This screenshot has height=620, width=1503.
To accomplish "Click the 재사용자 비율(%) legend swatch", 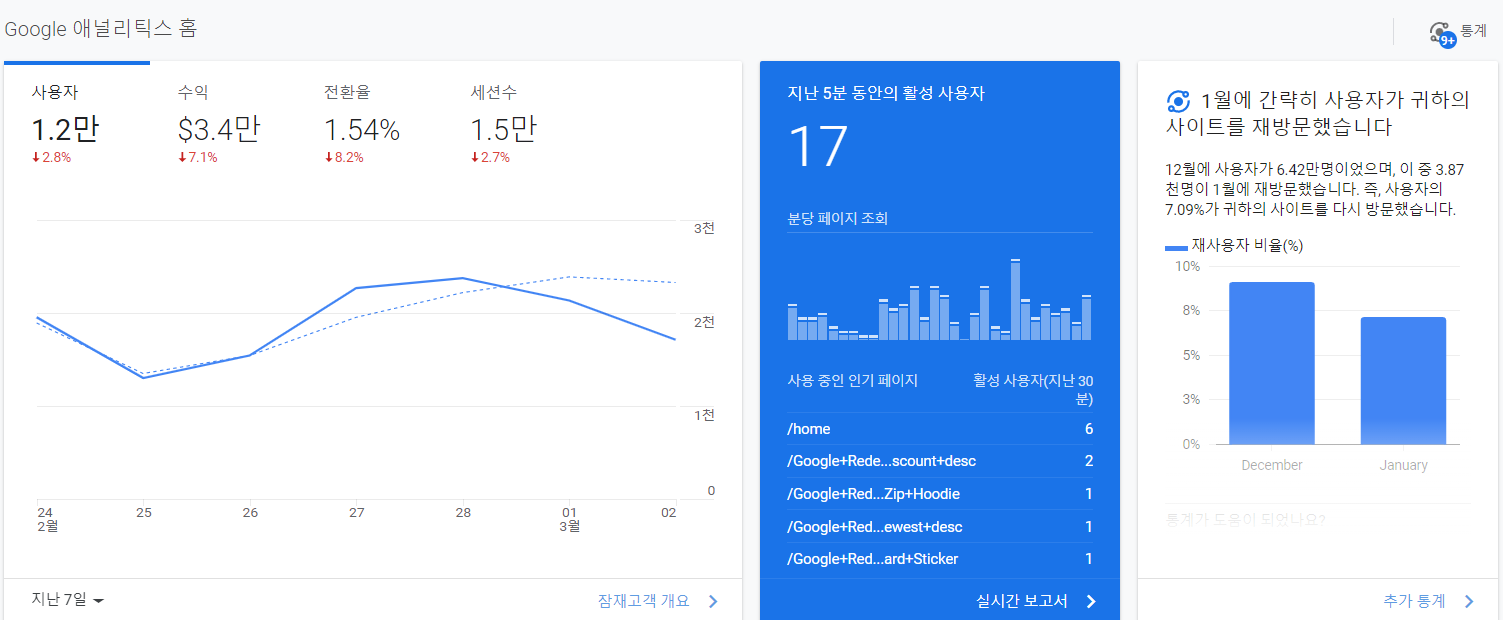I will [x=1176, y=246].
